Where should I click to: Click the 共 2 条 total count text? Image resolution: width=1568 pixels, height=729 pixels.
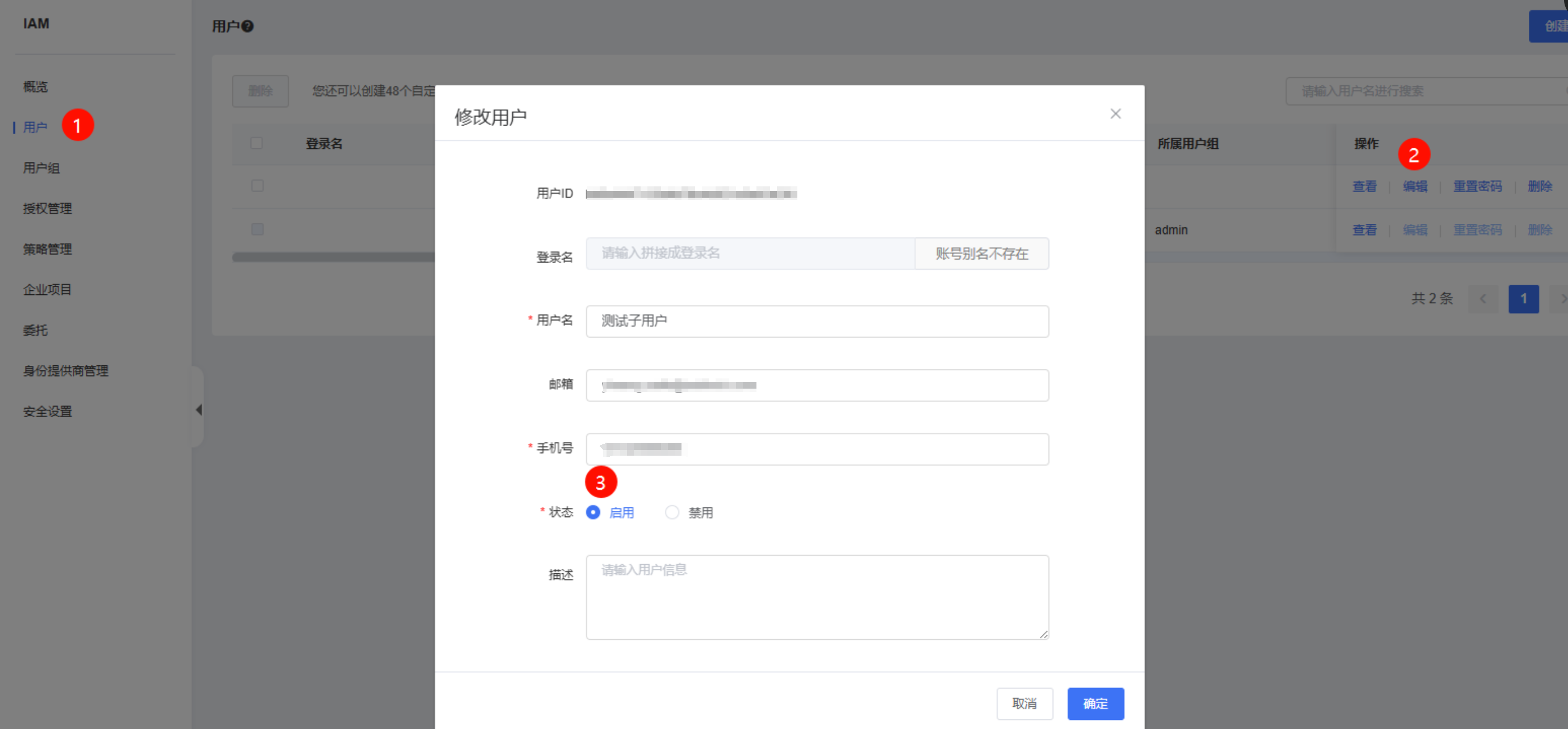point(1432,298)
